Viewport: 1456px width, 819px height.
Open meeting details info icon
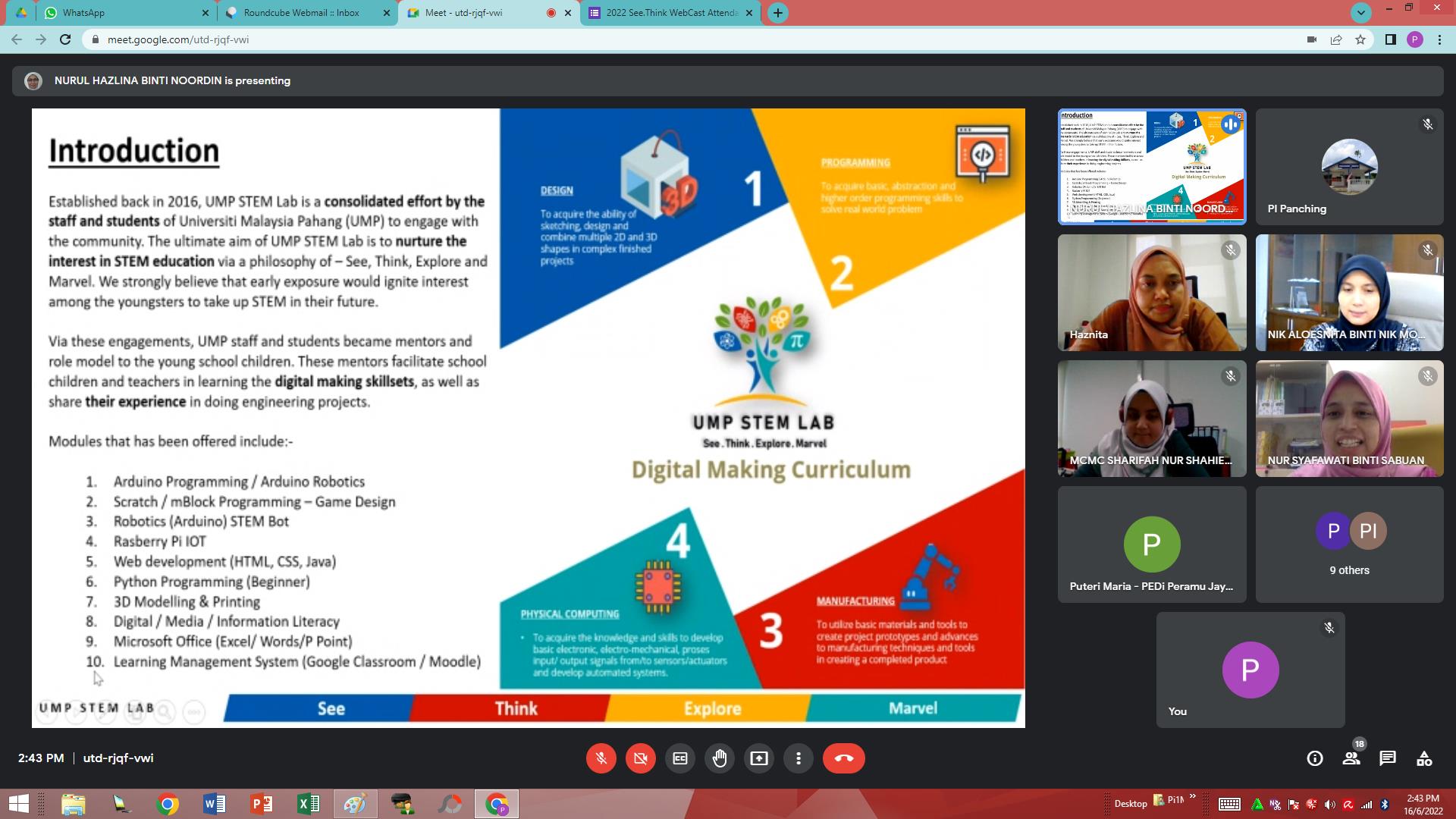(x=1315, y=758)
